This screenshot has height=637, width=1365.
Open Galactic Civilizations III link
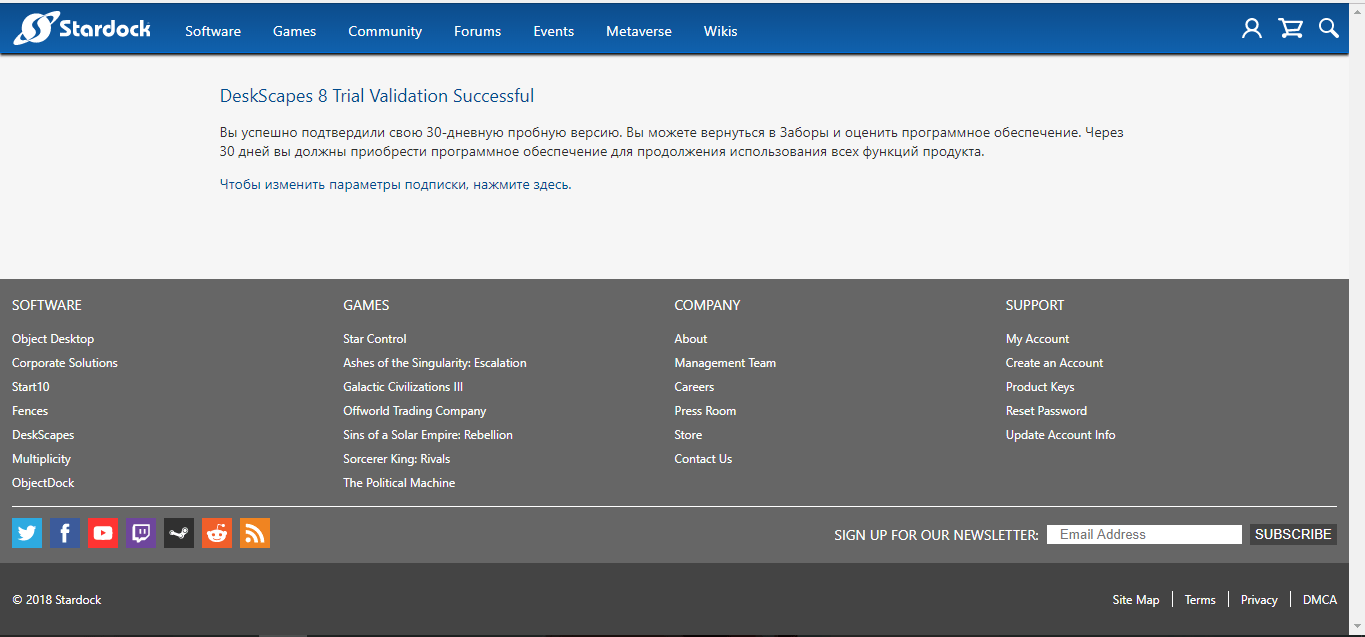(x=403, y=387)
